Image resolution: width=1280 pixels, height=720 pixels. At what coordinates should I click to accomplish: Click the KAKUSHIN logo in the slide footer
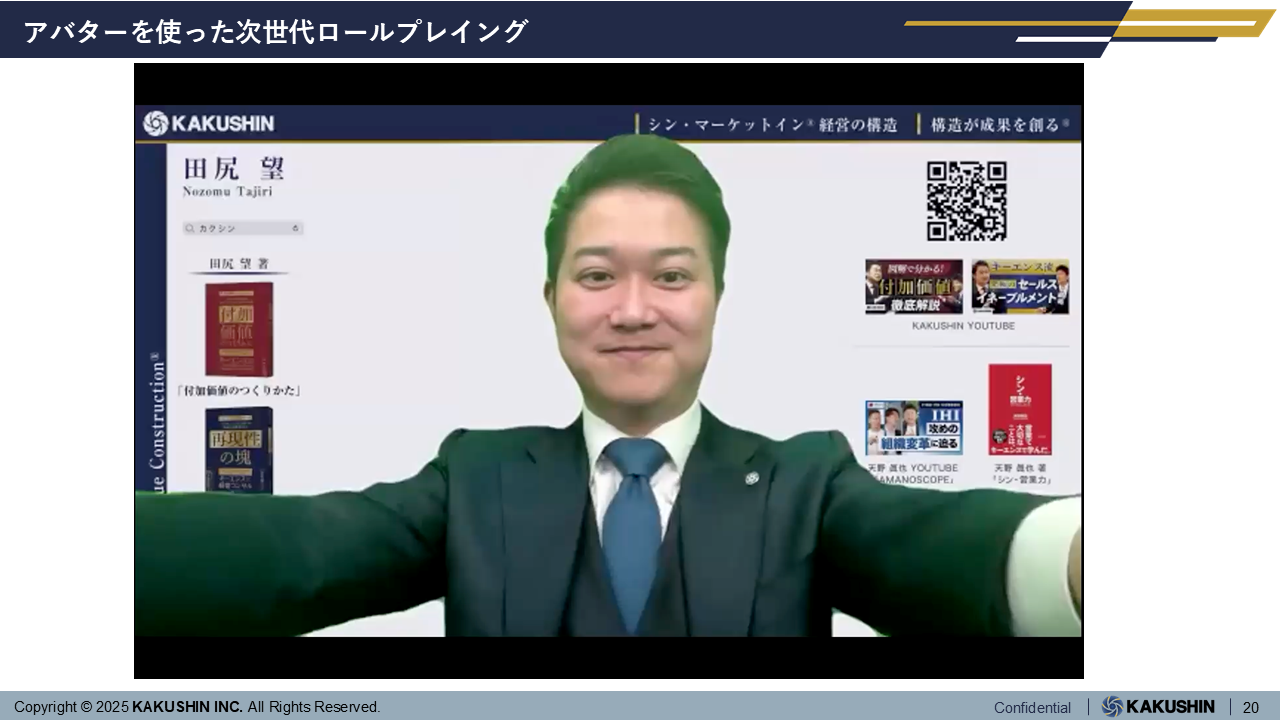tap(1158, 706)
